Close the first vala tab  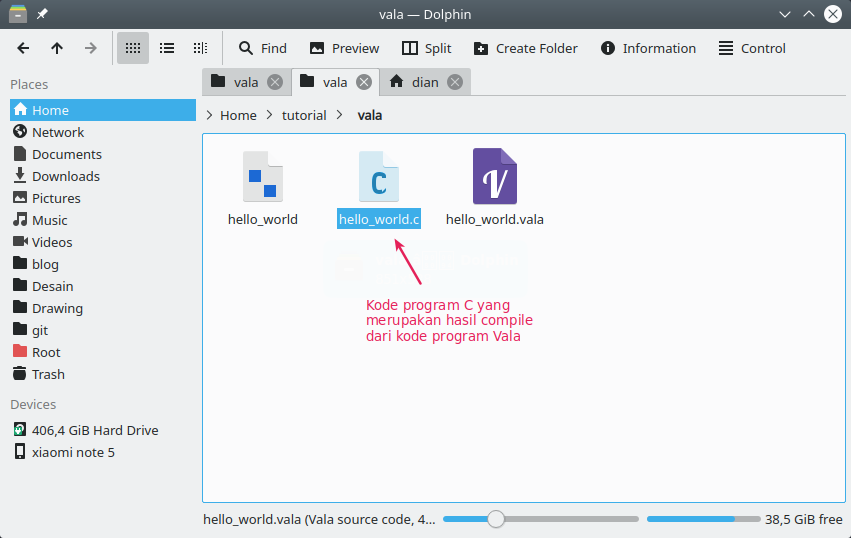(x=275, y=82)
